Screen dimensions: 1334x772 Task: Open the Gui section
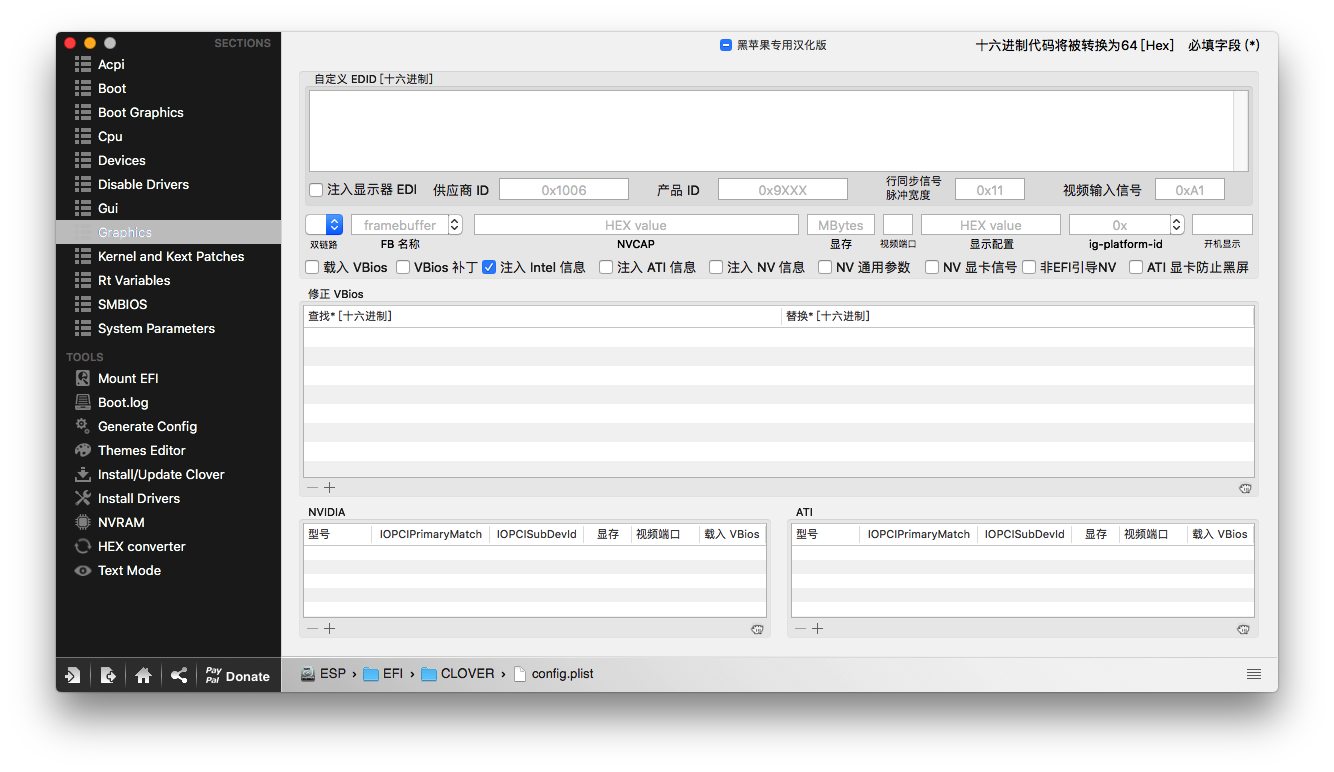click(108, 208)
